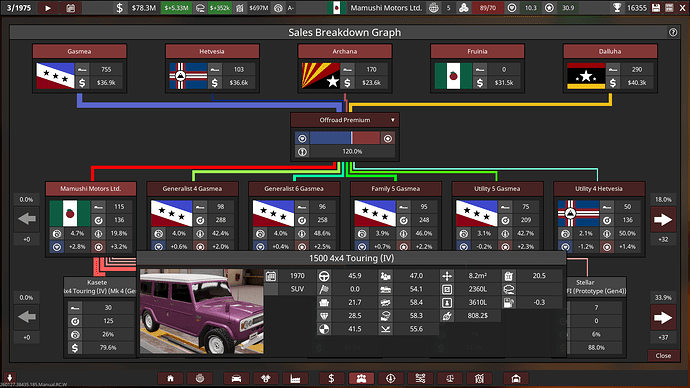The image size is (690, 388).
Task: Click the dollar funds icon in top bar
Action: [120, 8]
